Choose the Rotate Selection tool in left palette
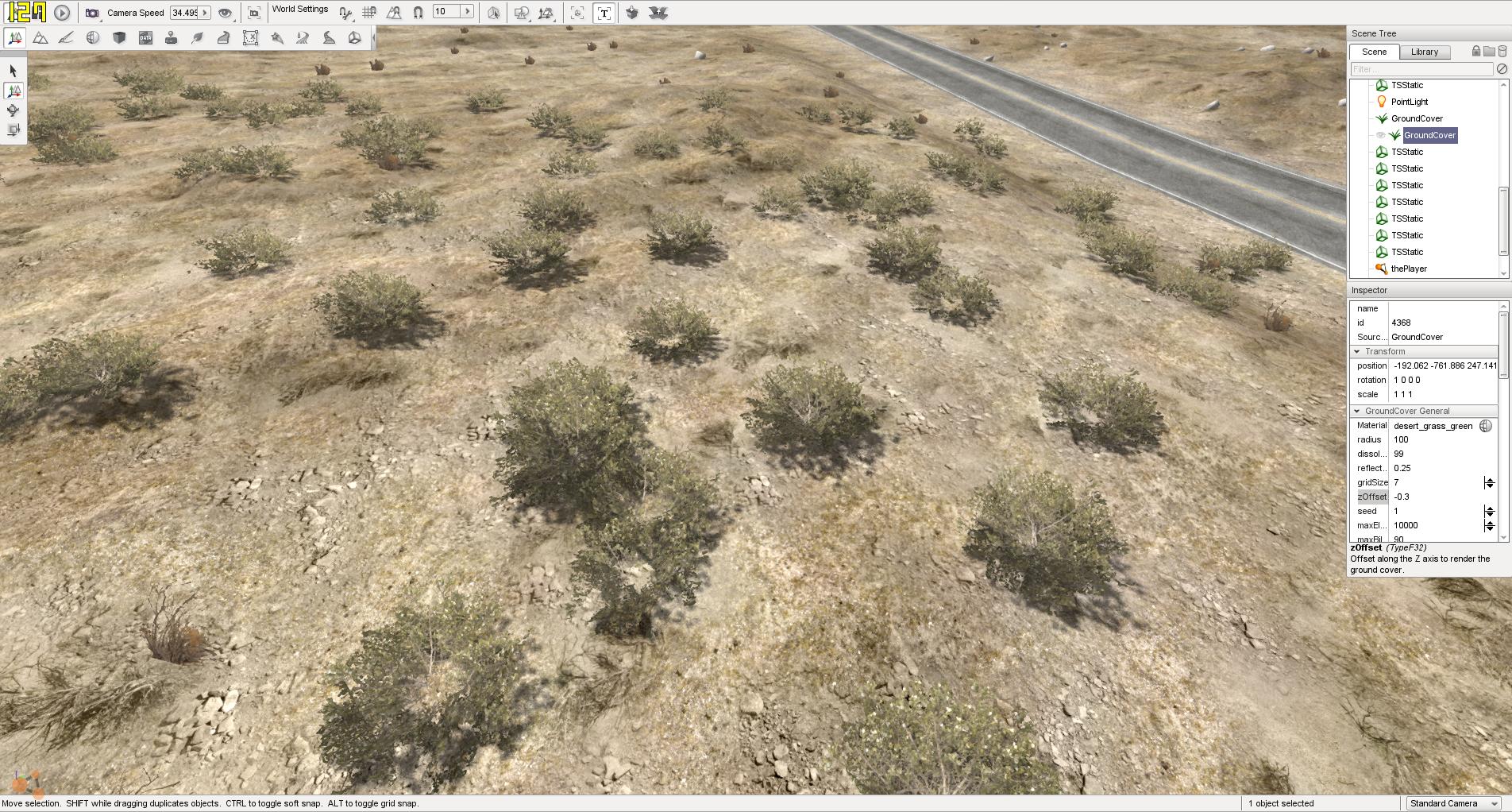 click(13, 110)
